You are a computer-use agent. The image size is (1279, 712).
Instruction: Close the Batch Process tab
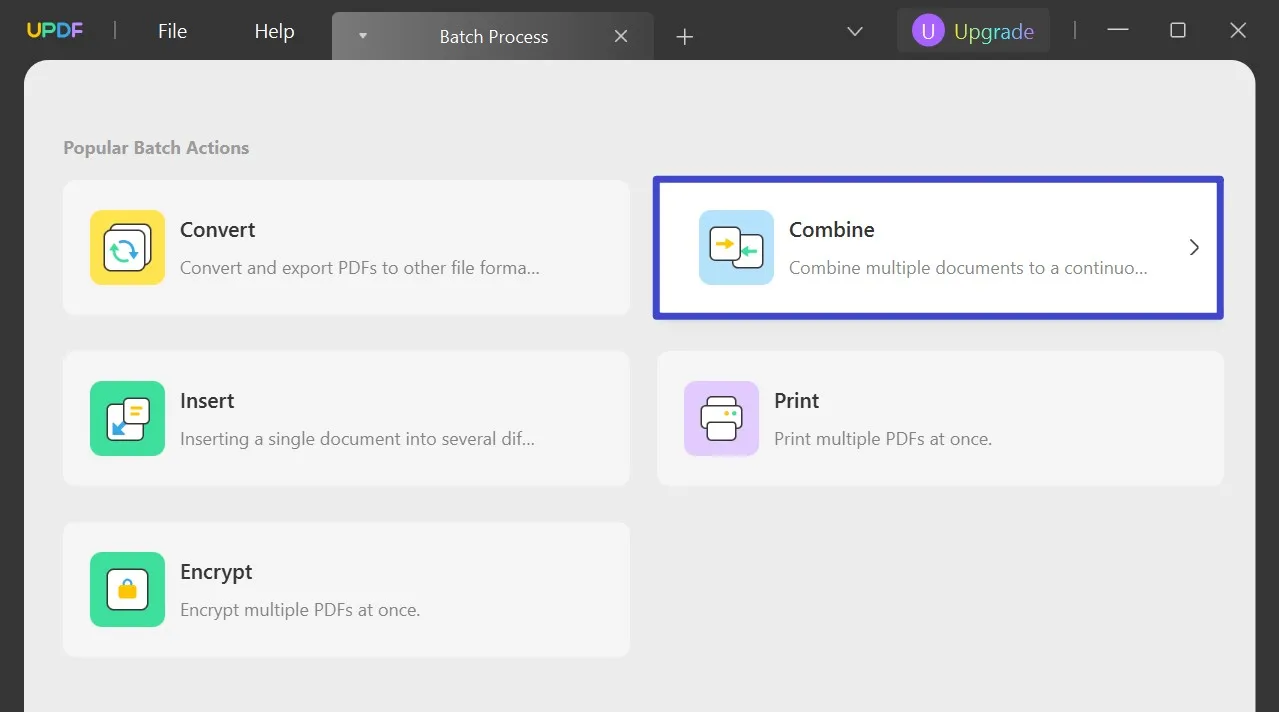point(621,36)
